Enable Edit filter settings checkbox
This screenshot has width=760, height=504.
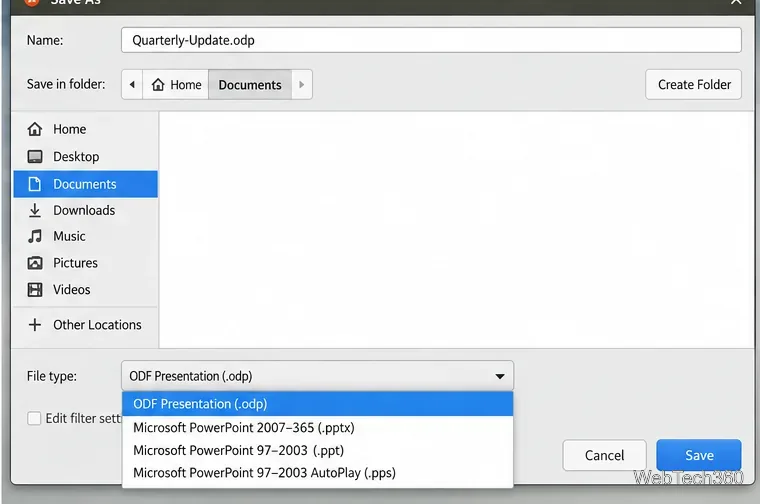34,418
